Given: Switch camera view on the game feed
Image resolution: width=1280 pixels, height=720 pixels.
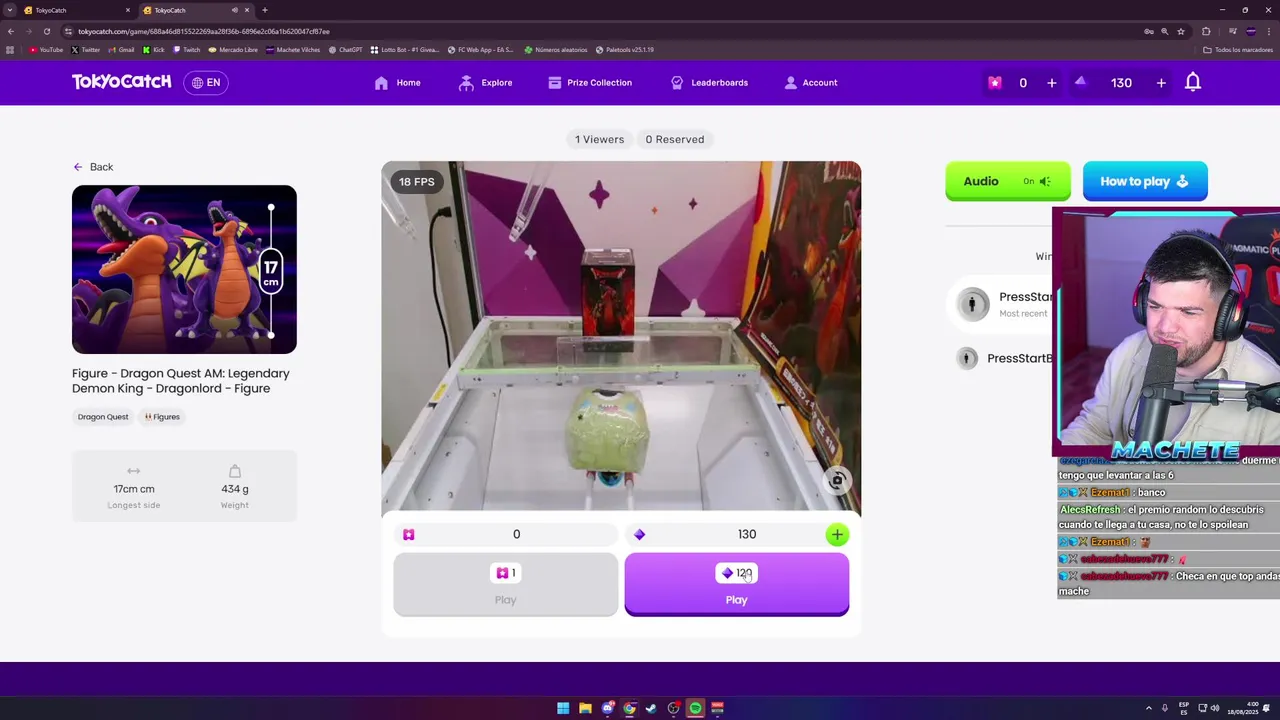Looking at the screenshot, I should coord(838,481).
